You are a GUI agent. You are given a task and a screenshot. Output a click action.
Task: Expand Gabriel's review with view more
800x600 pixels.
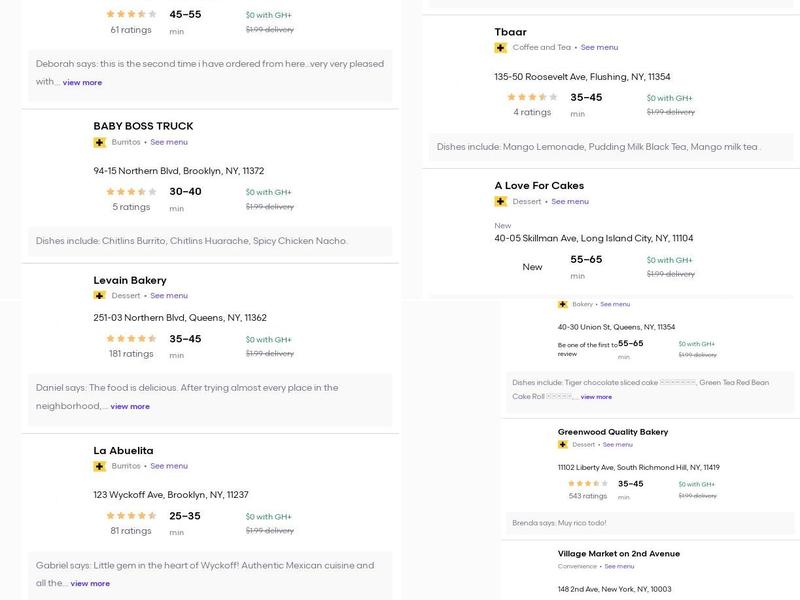point(90,584)
